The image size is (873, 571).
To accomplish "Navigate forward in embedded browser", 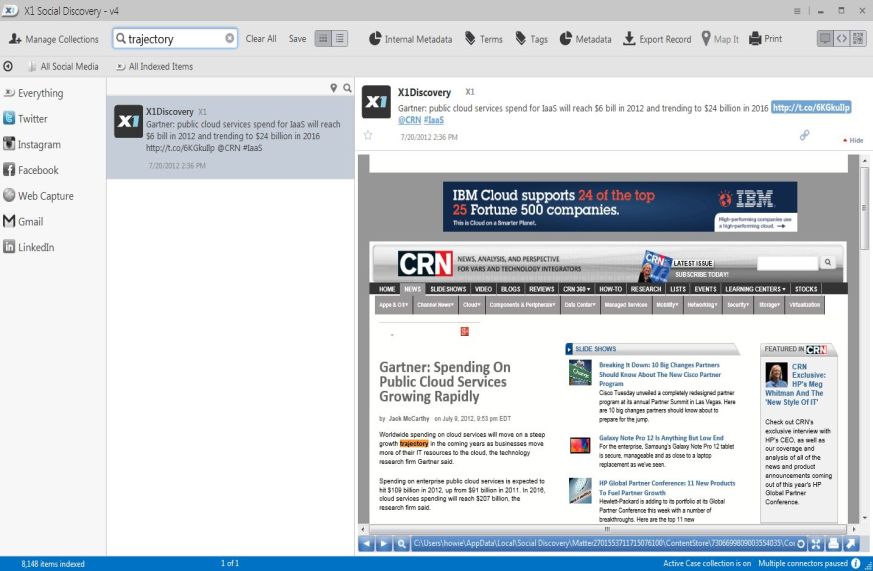I will (384, 544).
